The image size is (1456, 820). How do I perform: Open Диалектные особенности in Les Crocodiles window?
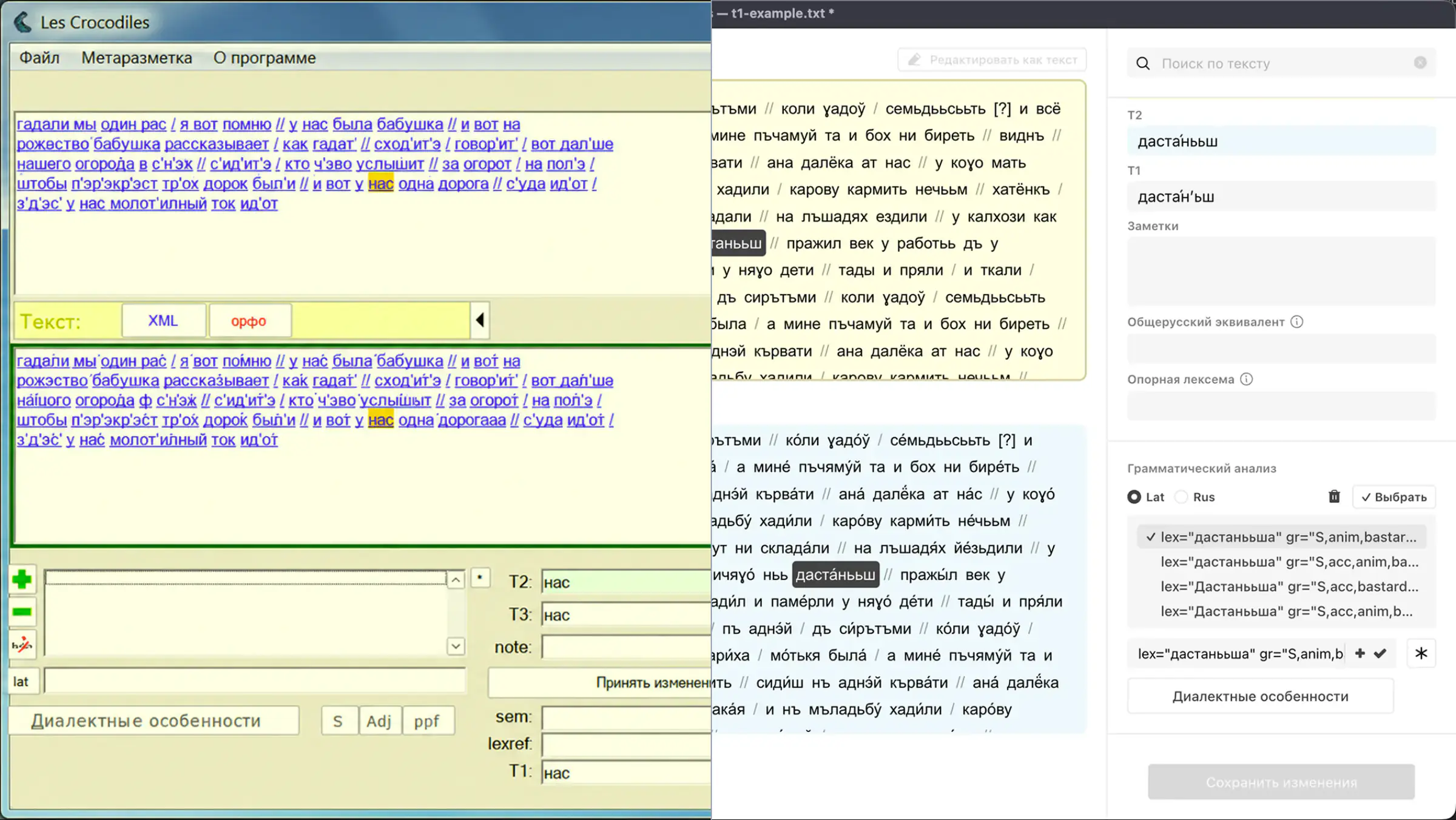[154, 721]
